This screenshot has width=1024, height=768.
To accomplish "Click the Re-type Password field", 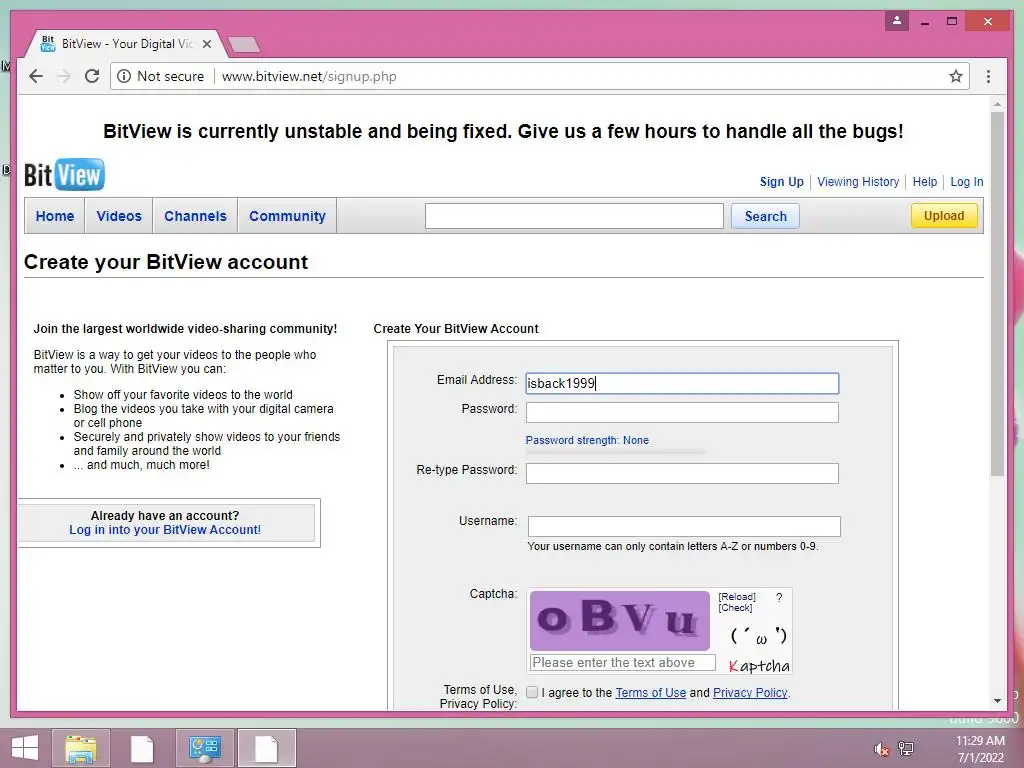I will (682, 473).
